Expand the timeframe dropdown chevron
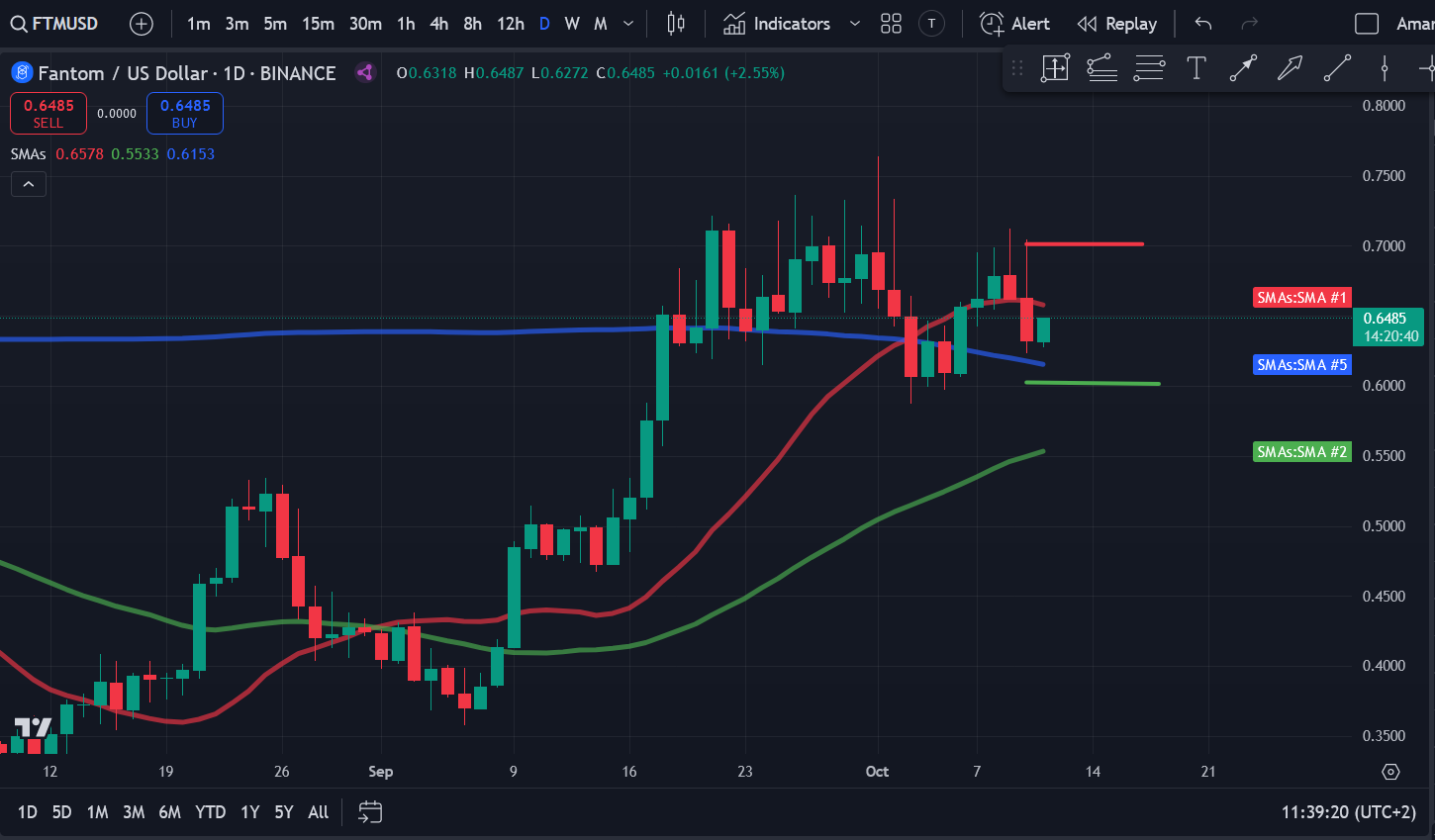The height and width of the screenshot is (840, 1435). [628, 24]
